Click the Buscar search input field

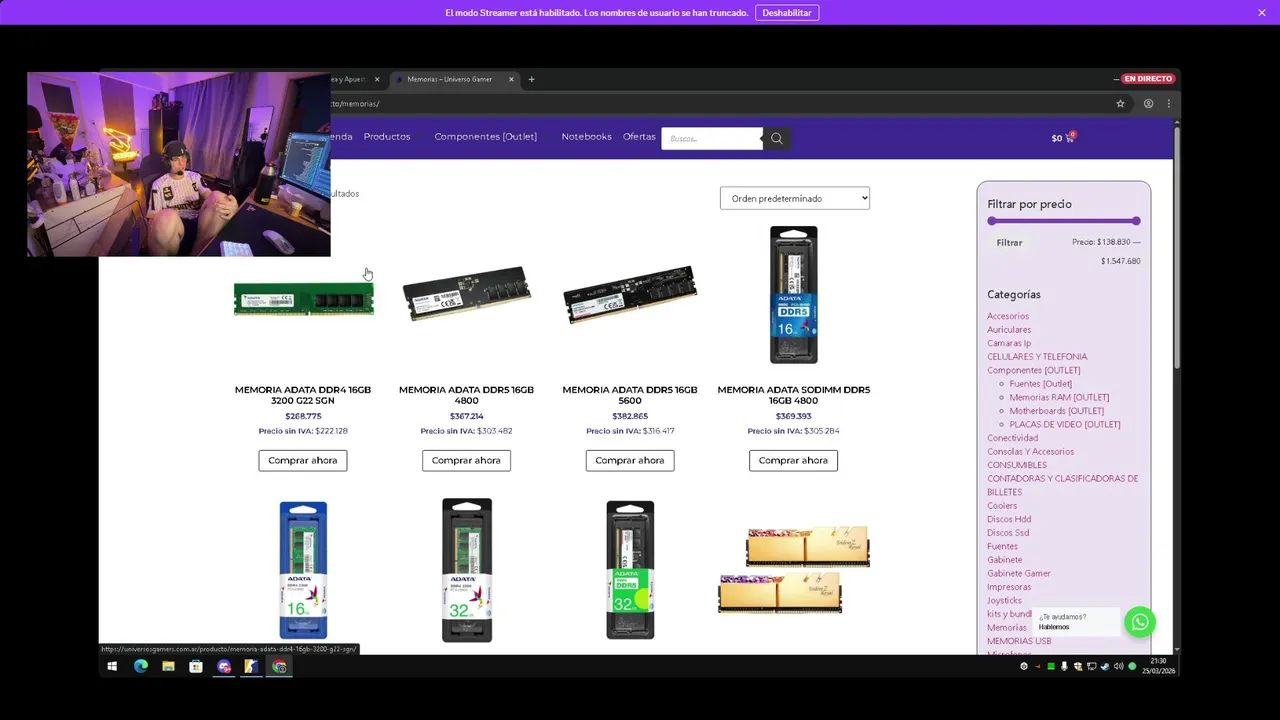click(x=712, y=138)
